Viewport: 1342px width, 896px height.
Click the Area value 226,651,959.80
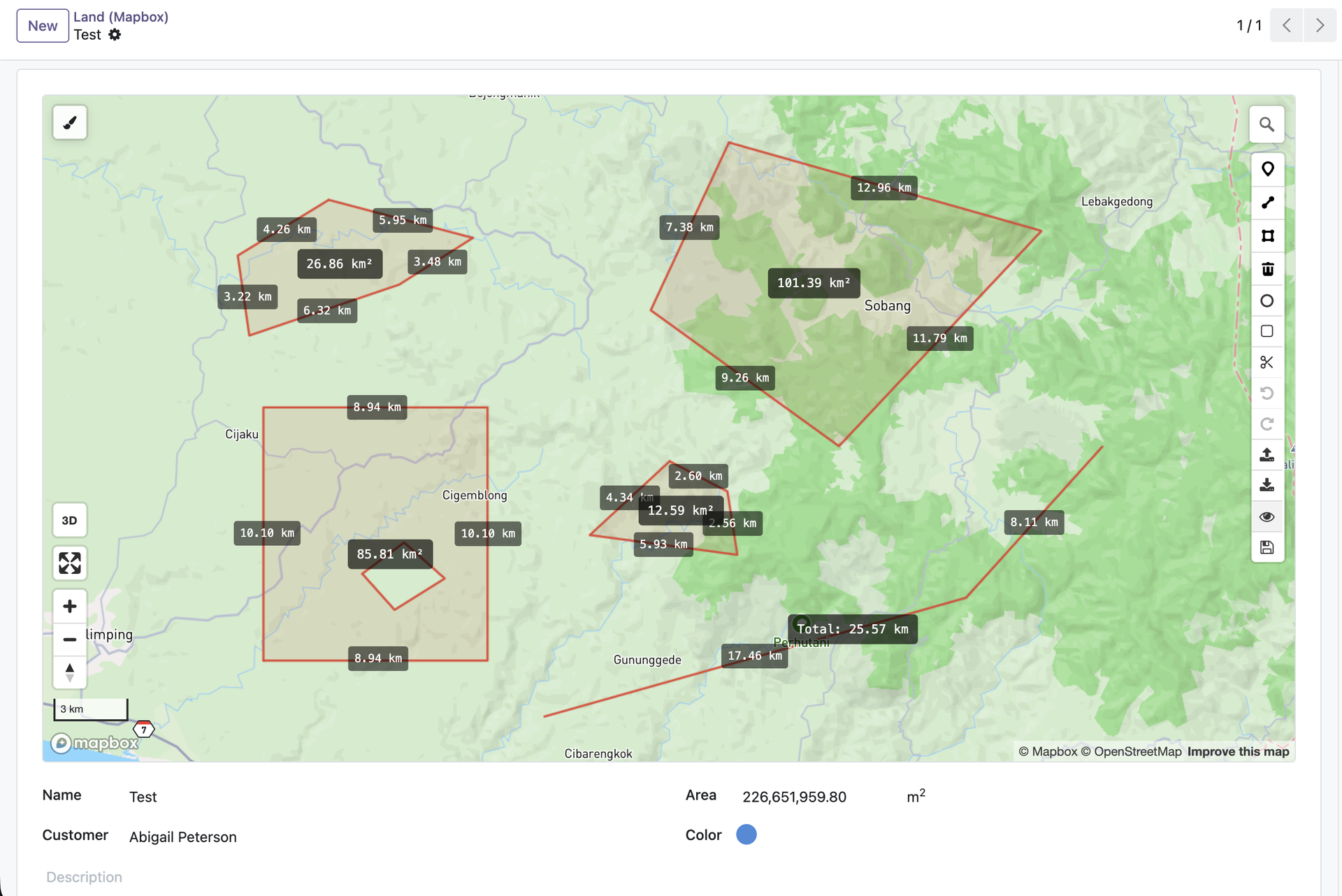(794, 797)
